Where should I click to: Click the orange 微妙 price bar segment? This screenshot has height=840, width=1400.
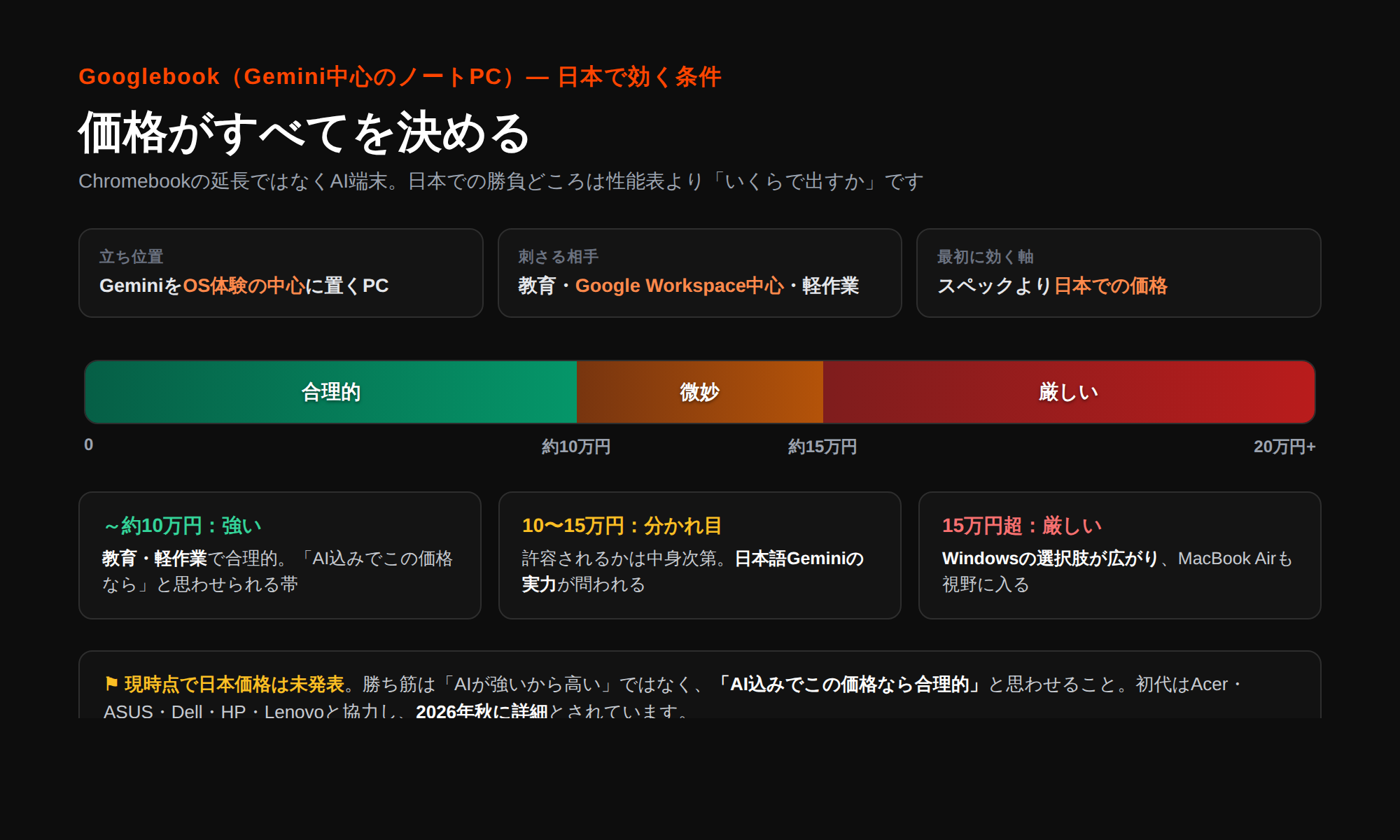[700, 392]
